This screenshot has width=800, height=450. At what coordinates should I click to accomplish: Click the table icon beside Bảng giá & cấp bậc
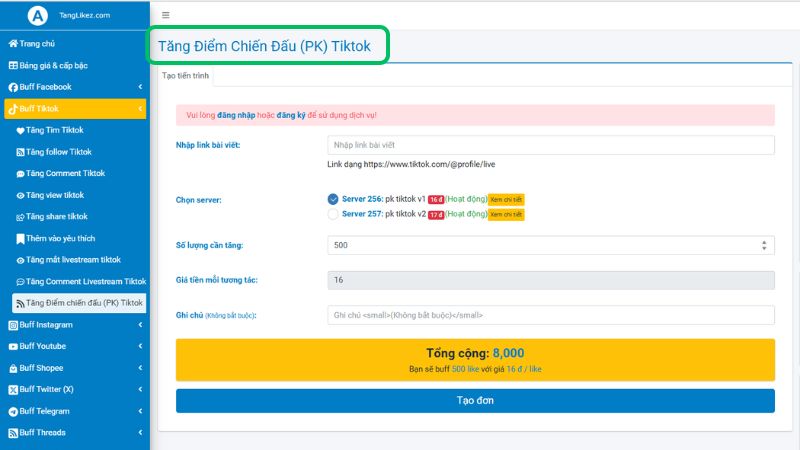(13, 65)
